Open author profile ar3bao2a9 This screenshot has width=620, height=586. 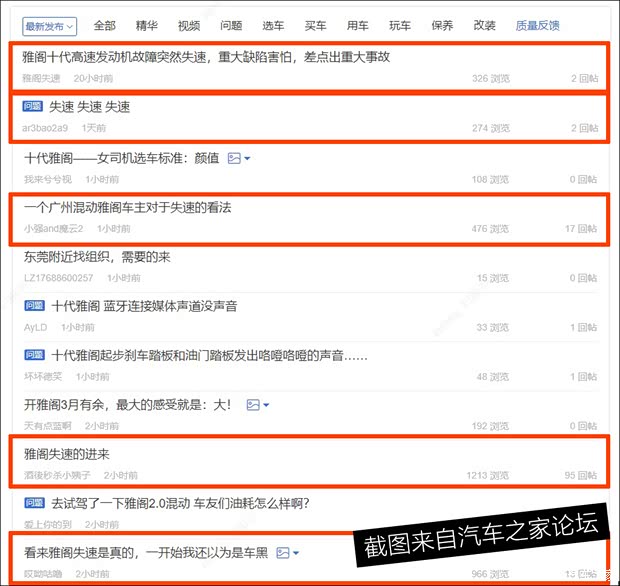[45, 128]
